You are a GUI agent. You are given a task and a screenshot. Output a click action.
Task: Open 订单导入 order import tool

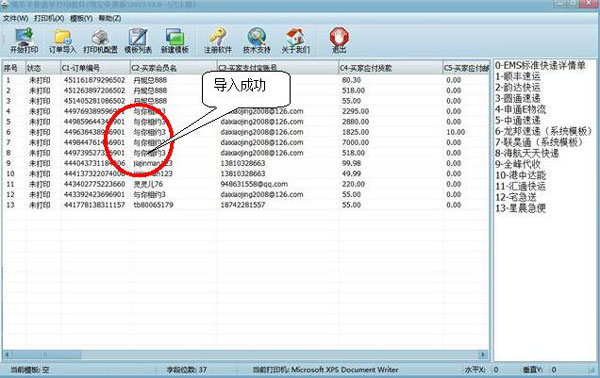pos(62,41)
